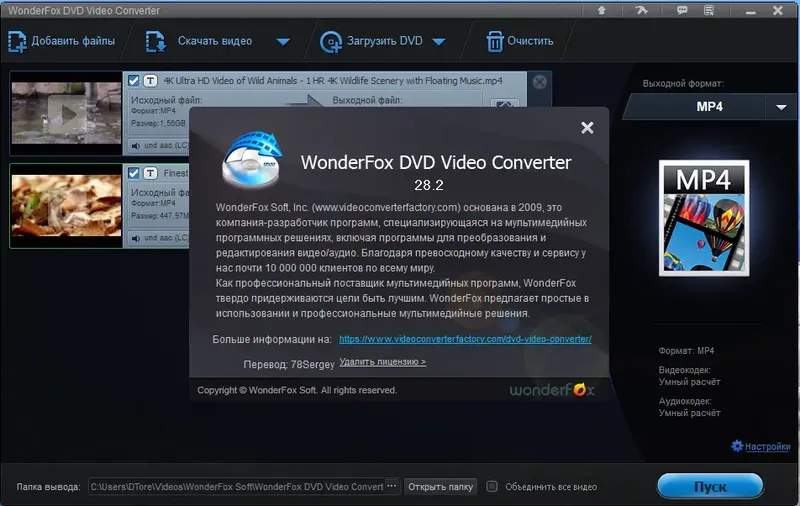
Task: Remove the 4K Ultra HD Video file with X icon
Action: click(539, 82)
